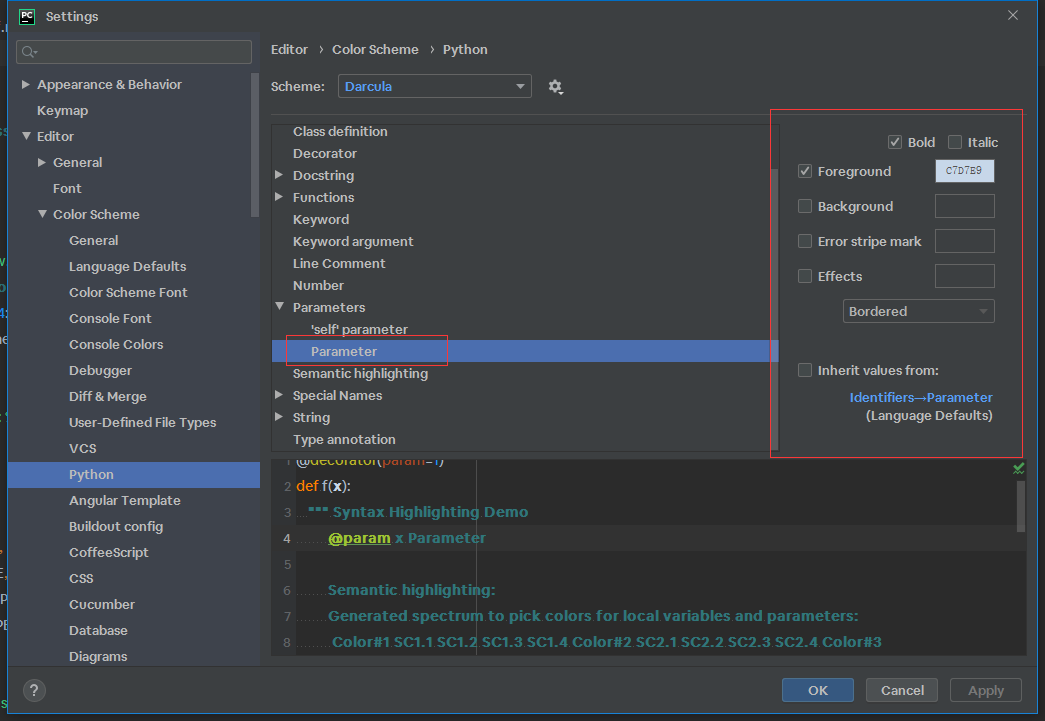Open the Darcula scheme dropdown
The height and width of the screenshot is (721, 1045).
(435, 87)
